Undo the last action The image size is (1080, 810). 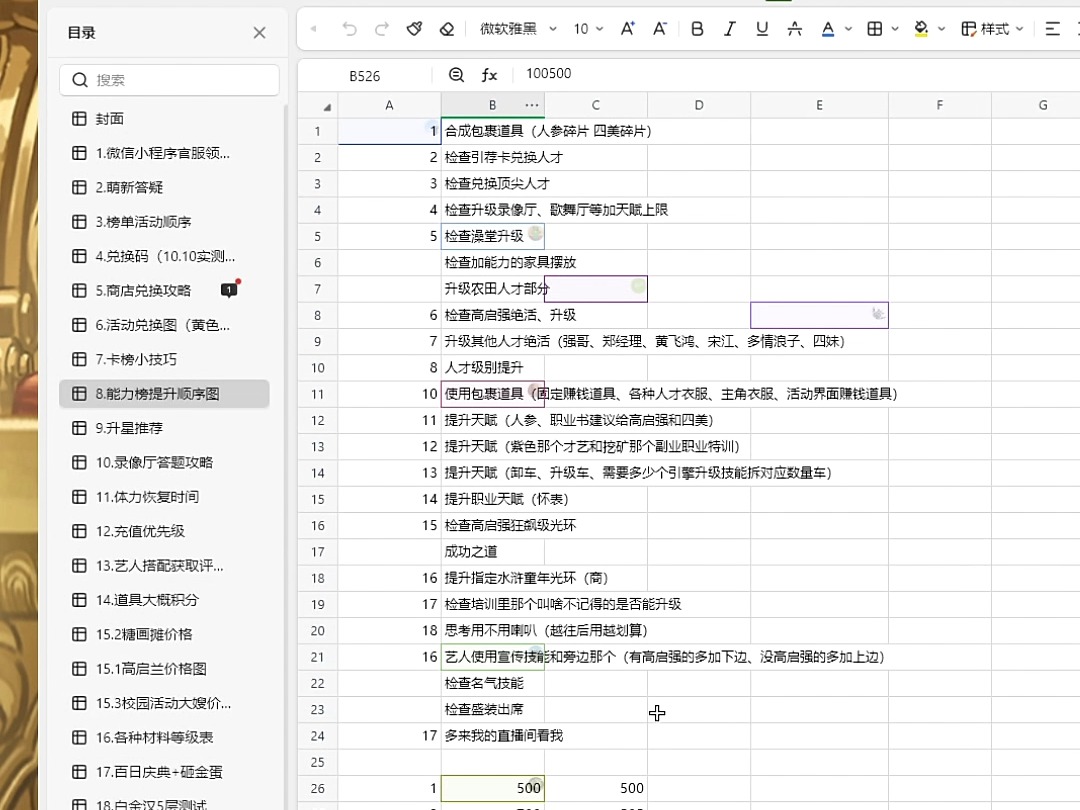click(349, 29)
